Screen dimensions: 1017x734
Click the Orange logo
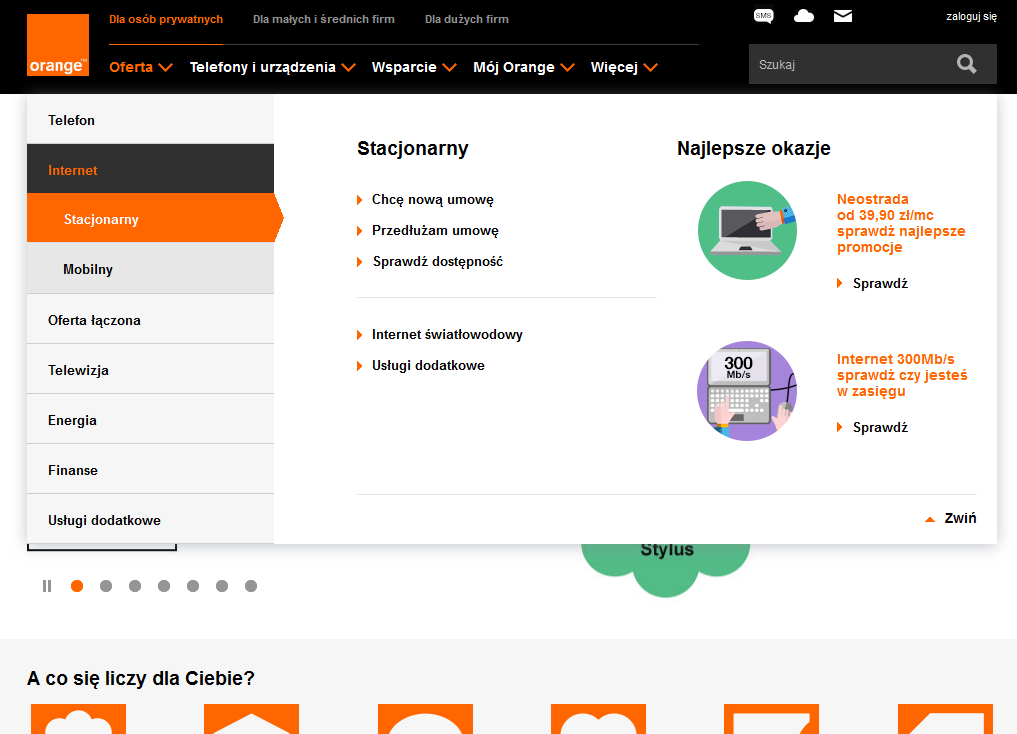(57, 44)
